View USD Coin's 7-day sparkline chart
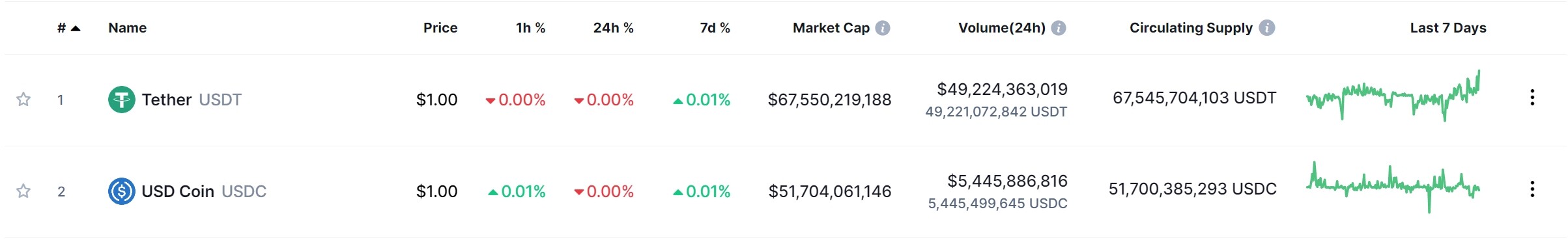 (1393, 187)
